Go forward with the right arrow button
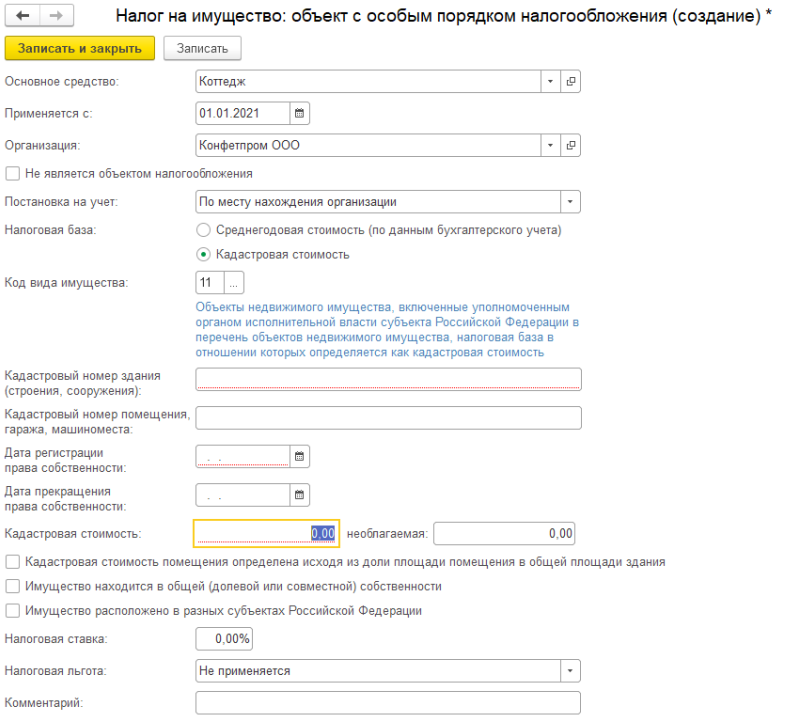Image resolution: width=800 pixels, height=722 pixels. tap(56, 16)
